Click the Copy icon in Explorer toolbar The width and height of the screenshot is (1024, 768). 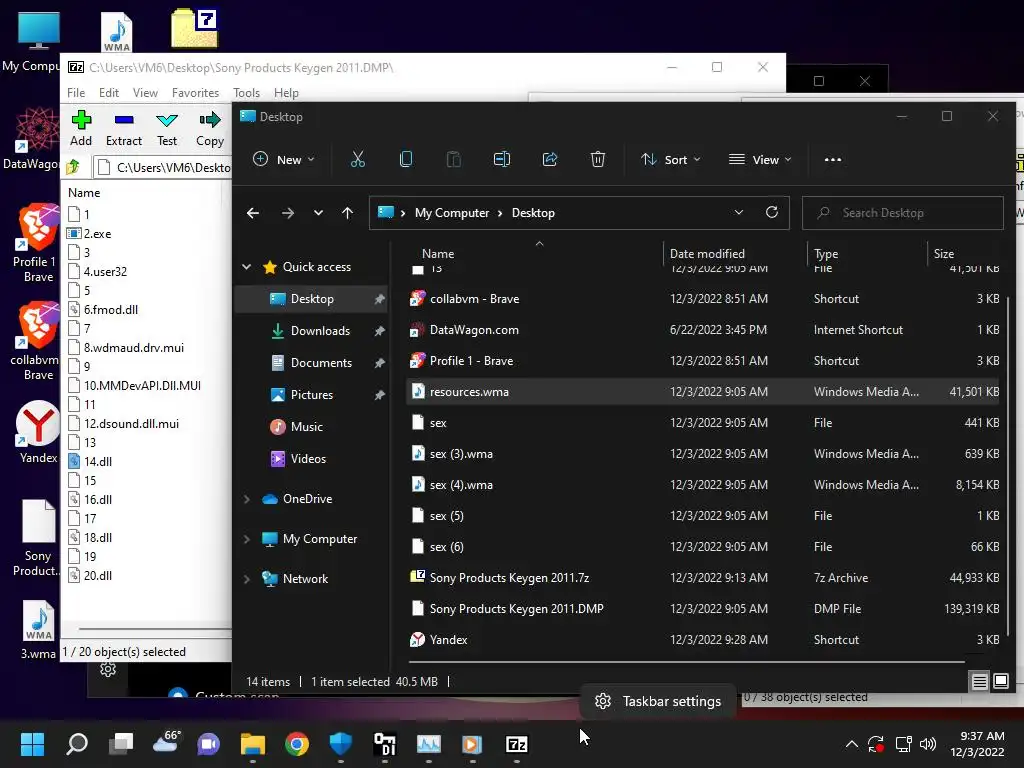click(x=406, y=159)
